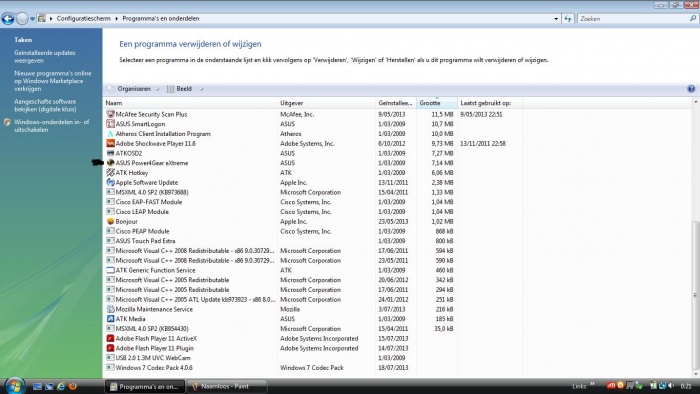The height and width of the screenshot is (394, 700).
Task: Click the ASUS Power4Gear eXtreme icon
Action: point(110,163)
